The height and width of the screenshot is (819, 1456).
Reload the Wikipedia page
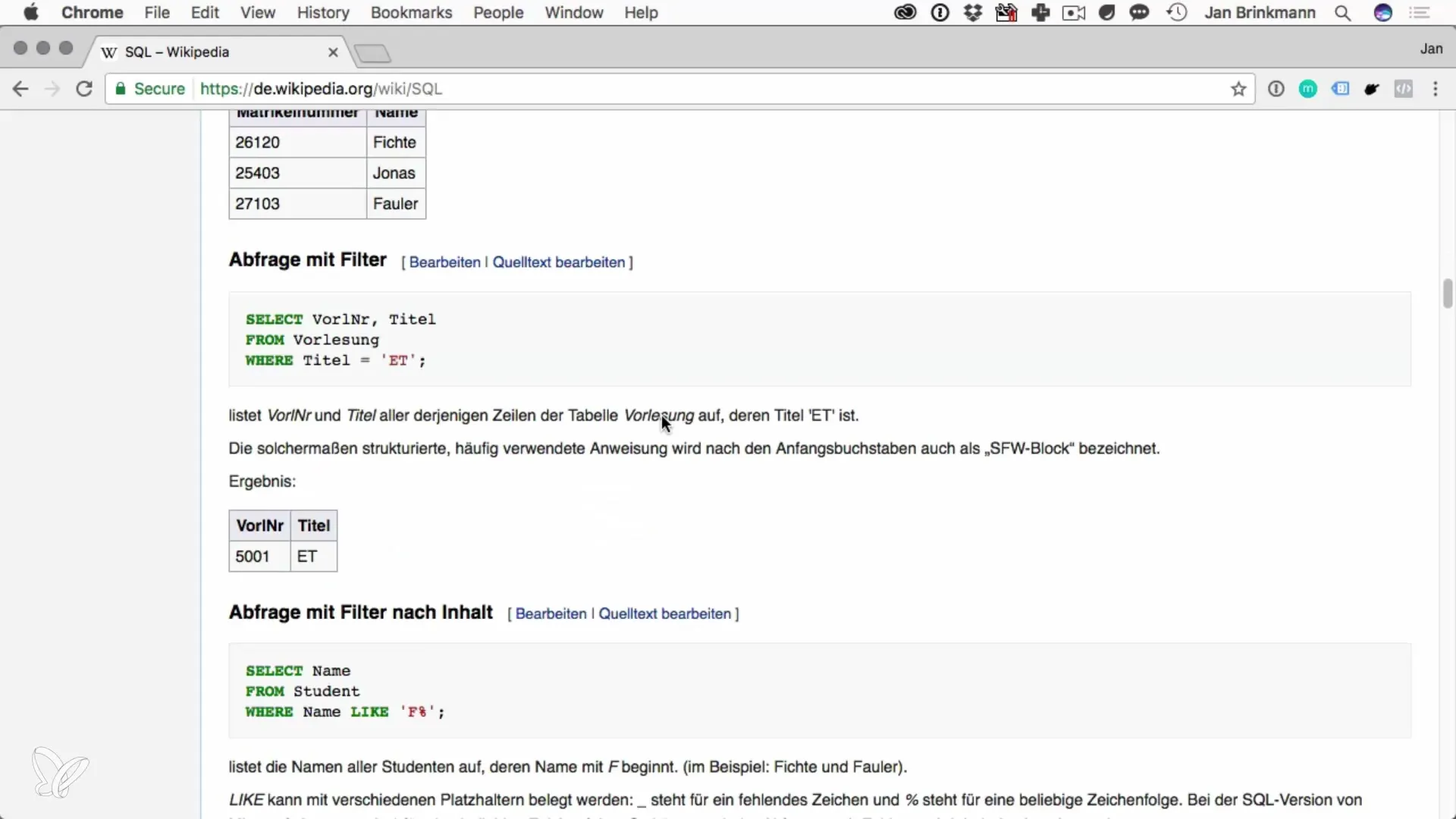[x=84, y=89]
